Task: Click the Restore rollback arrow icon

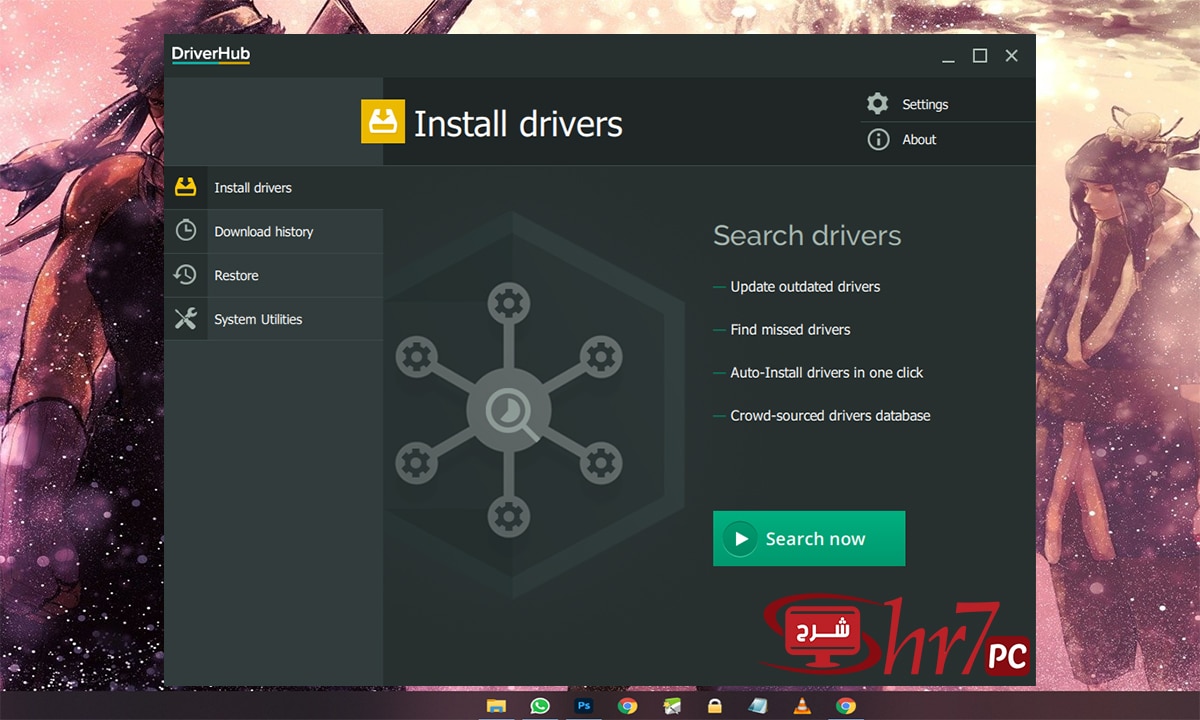Action: point(186,275)
